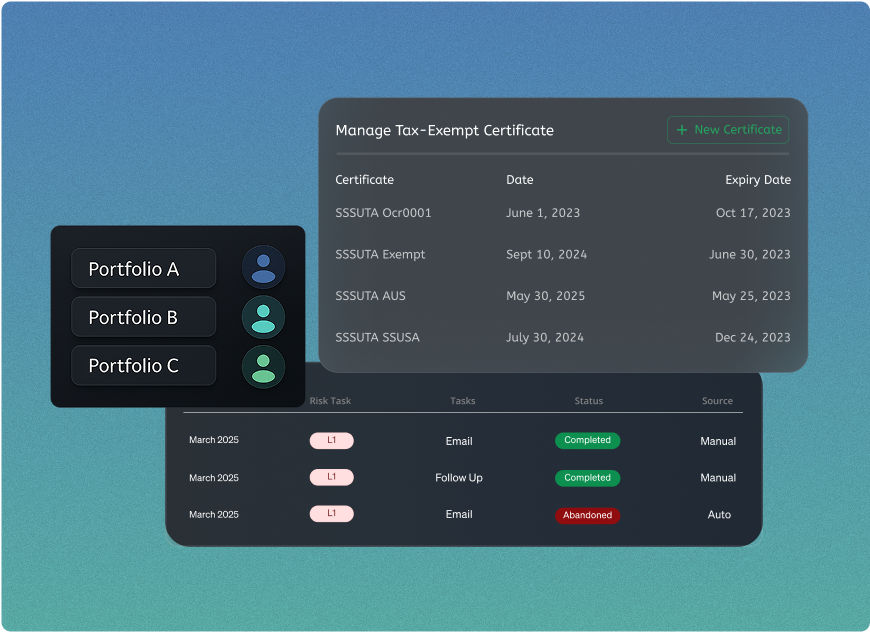Screen dimensions: 870x633
Task: Click the Follow Up task cell
Action: coord(459,478)
